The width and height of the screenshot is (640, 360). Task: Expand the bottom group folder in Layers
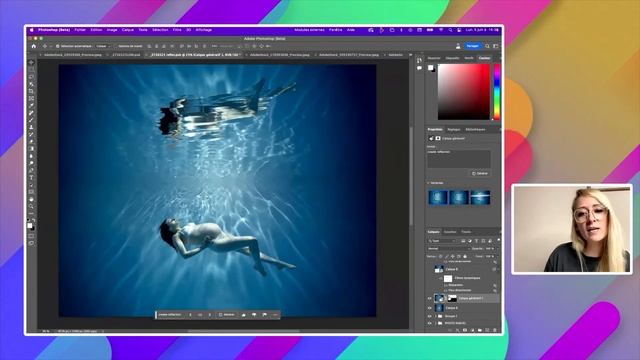[x=436, y=323]
